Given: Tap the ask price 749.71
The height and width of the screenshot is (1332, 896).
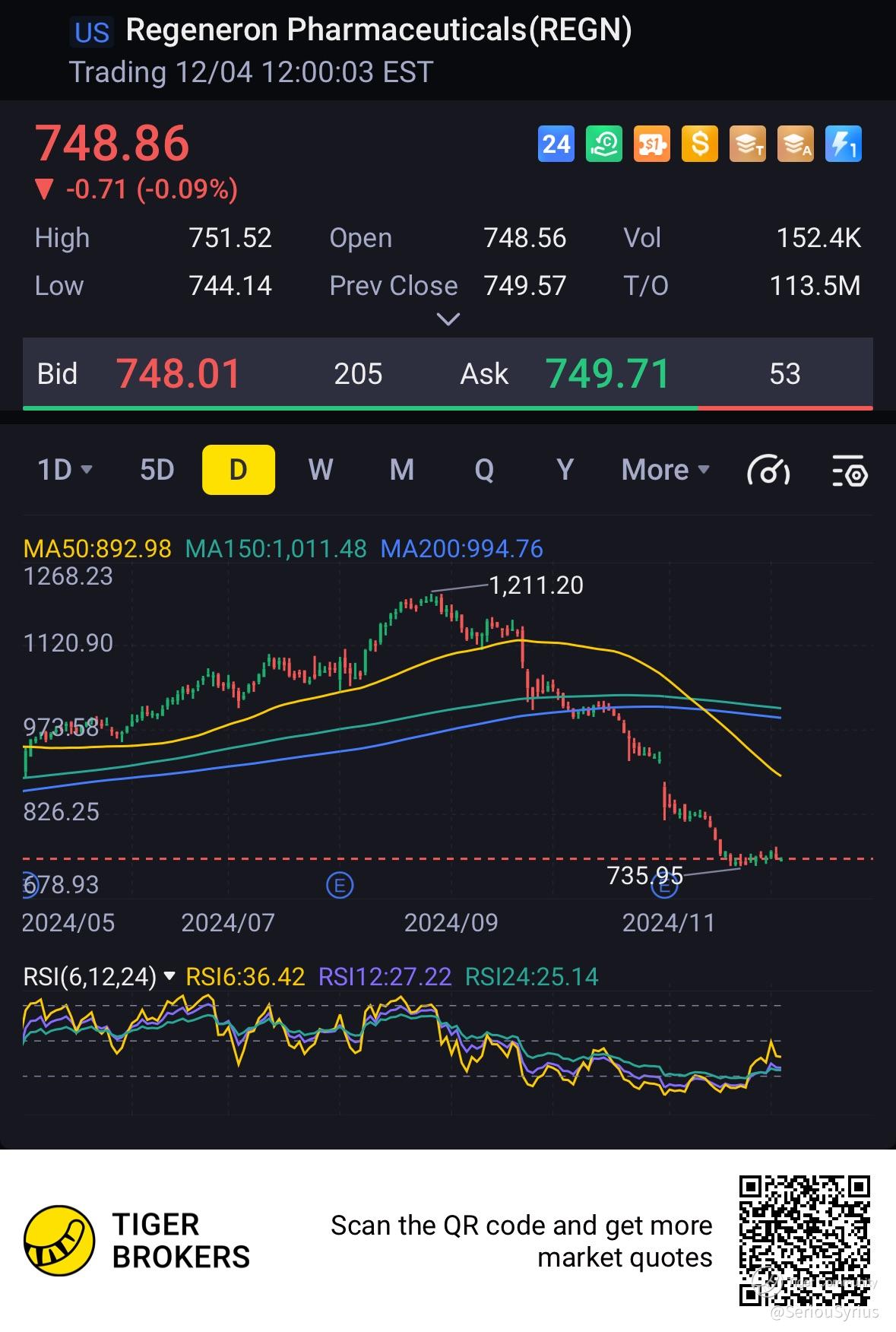Looking at the screenshot, I should pos(608,374).
